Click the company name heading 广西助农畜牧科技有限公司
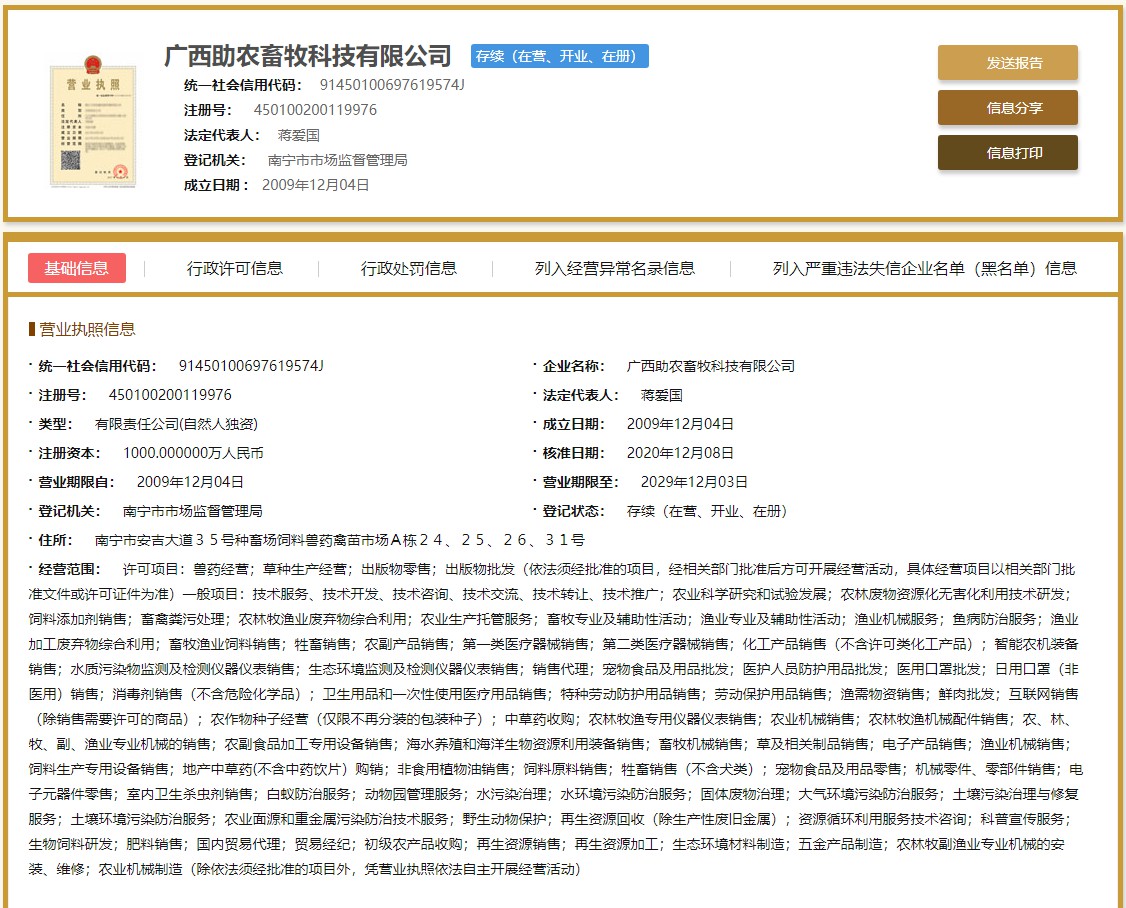1126x908 pixels. [x=308, y=56]
